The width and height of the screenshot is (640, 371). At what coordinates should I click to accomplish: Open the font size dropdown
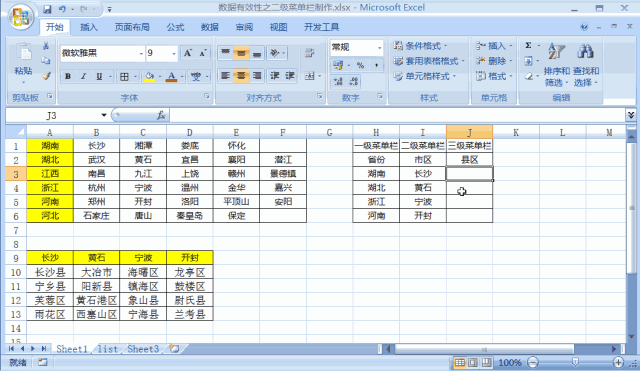click(x=174, y=53)
